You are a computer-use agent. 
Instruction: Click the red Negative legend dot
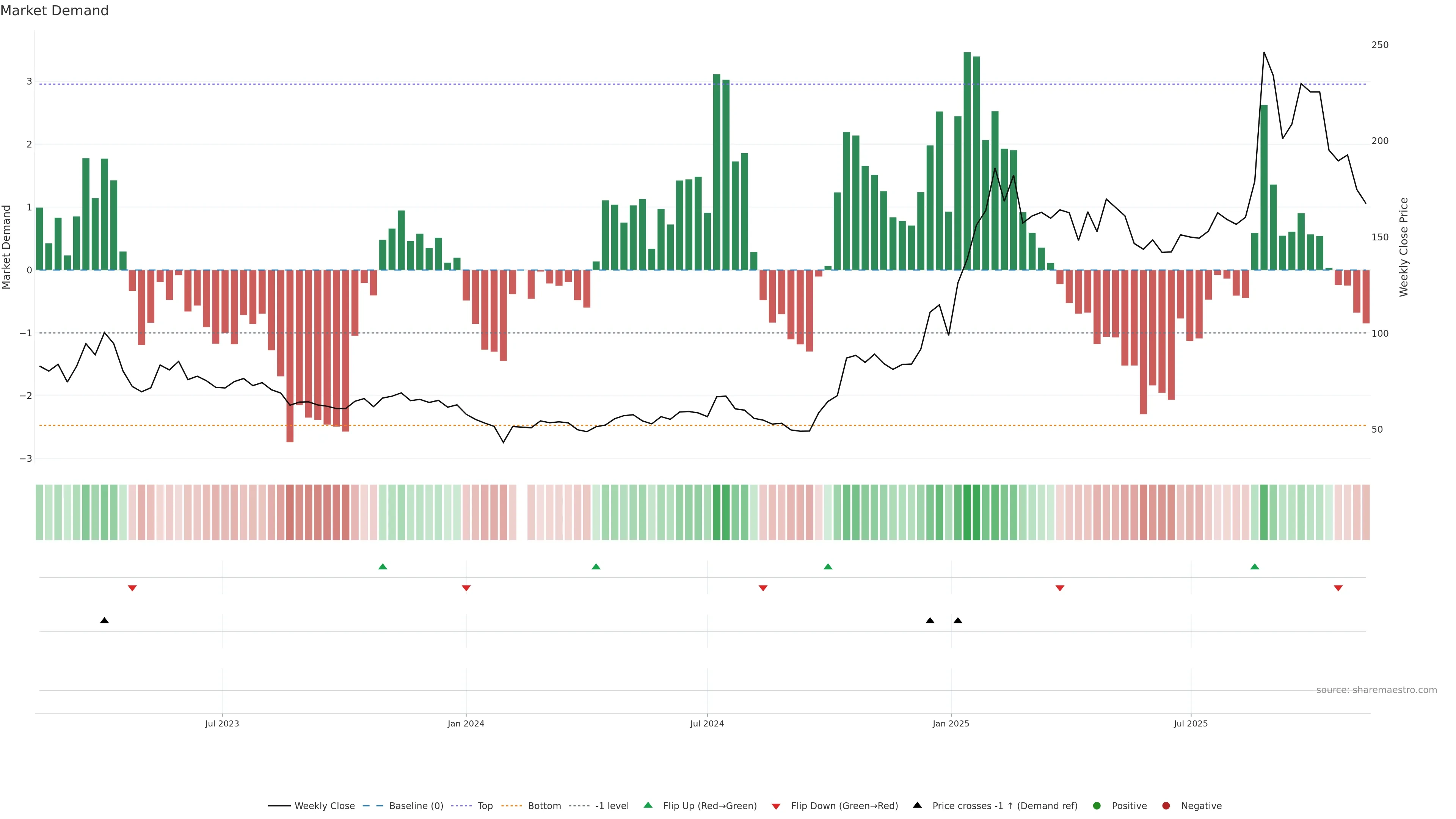[x=1166, y=806]
